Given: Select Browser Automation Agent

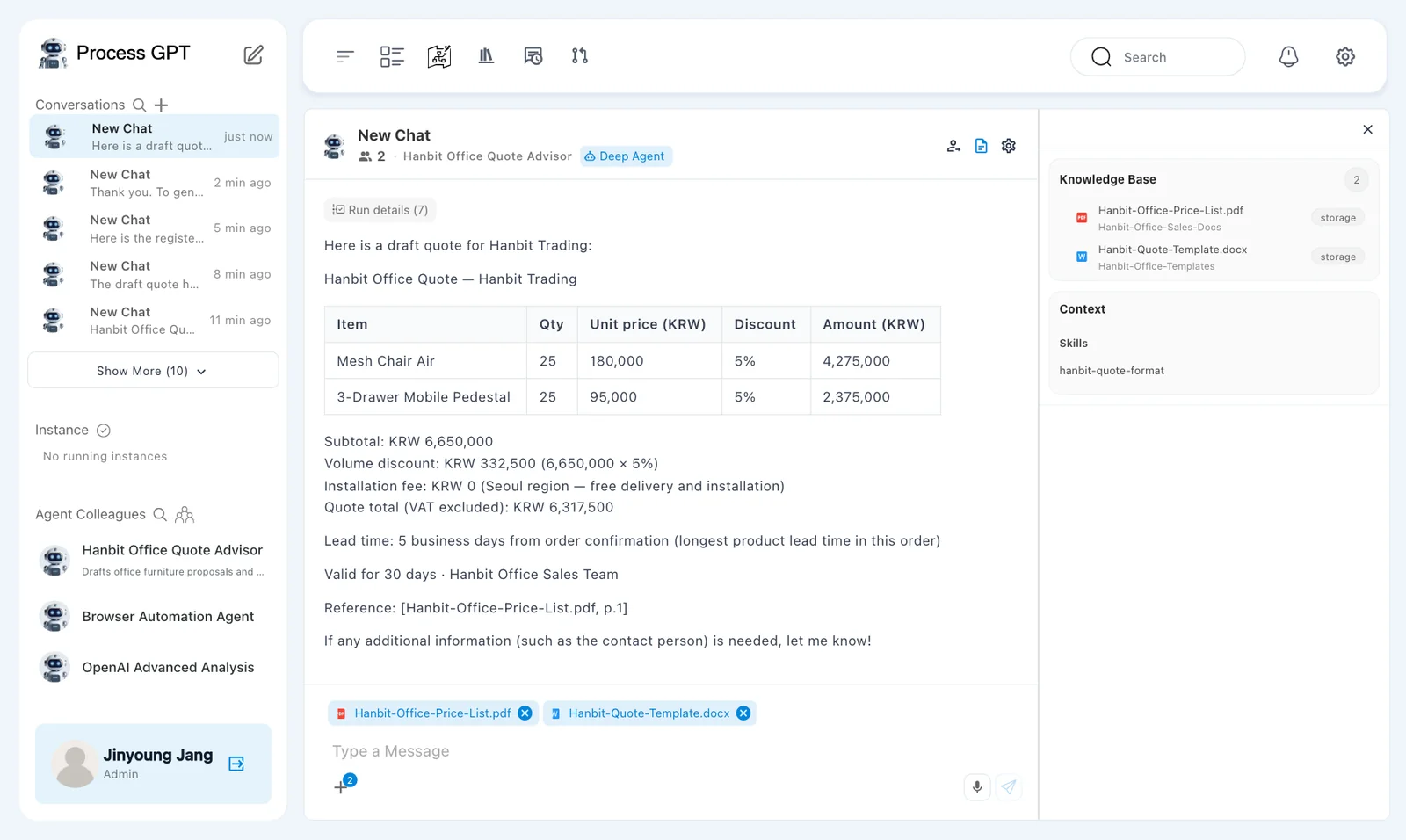Looking at the screenshot, I should point(153,617).
